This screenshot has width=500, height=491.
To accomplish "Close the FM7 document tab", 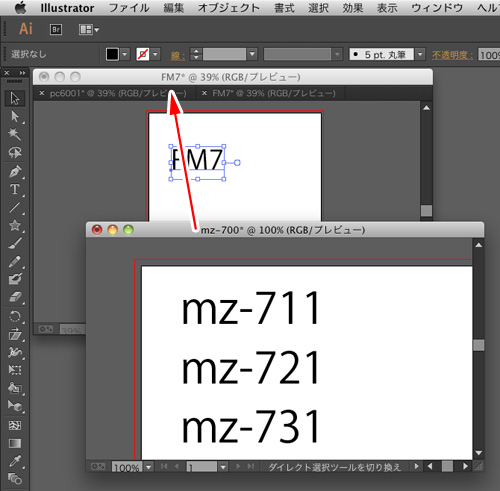I will (x=204, y=93).
